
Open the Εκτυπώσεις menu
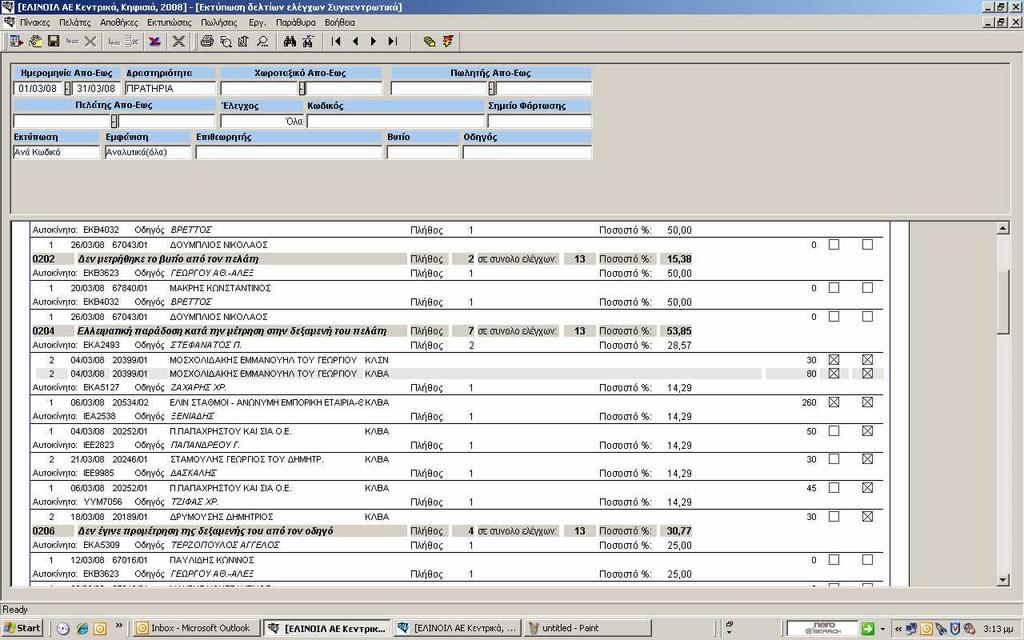tap(169, 22)
